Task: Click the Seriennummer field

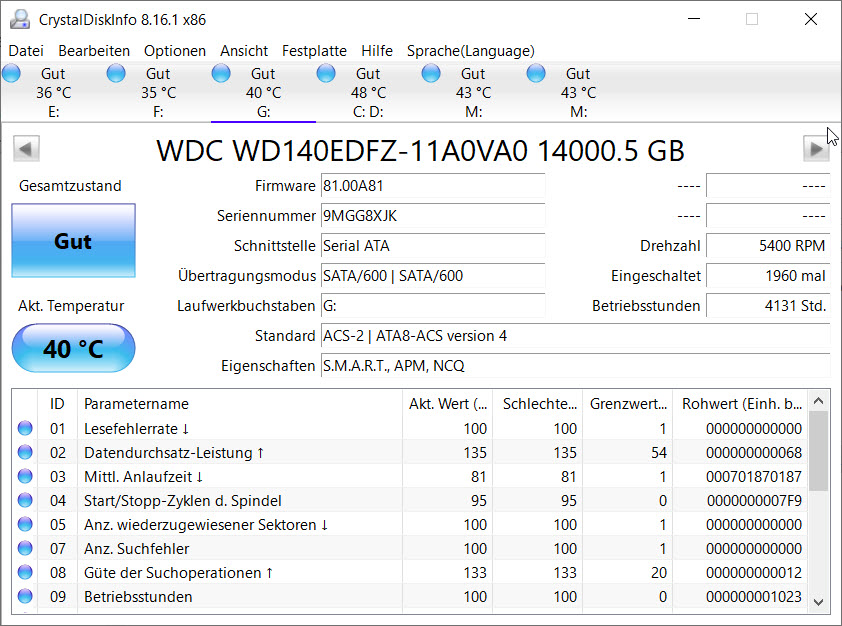Action: tap(432, 216)
